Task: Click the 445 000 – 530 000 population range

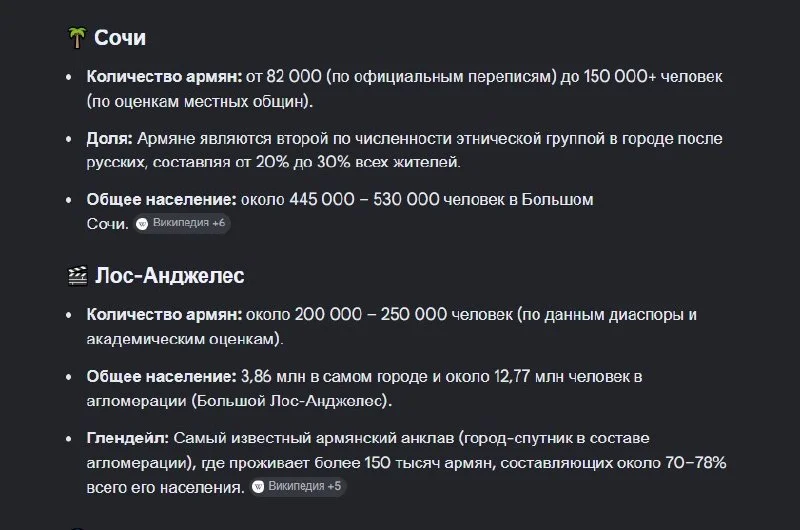Action: (364, 199)
